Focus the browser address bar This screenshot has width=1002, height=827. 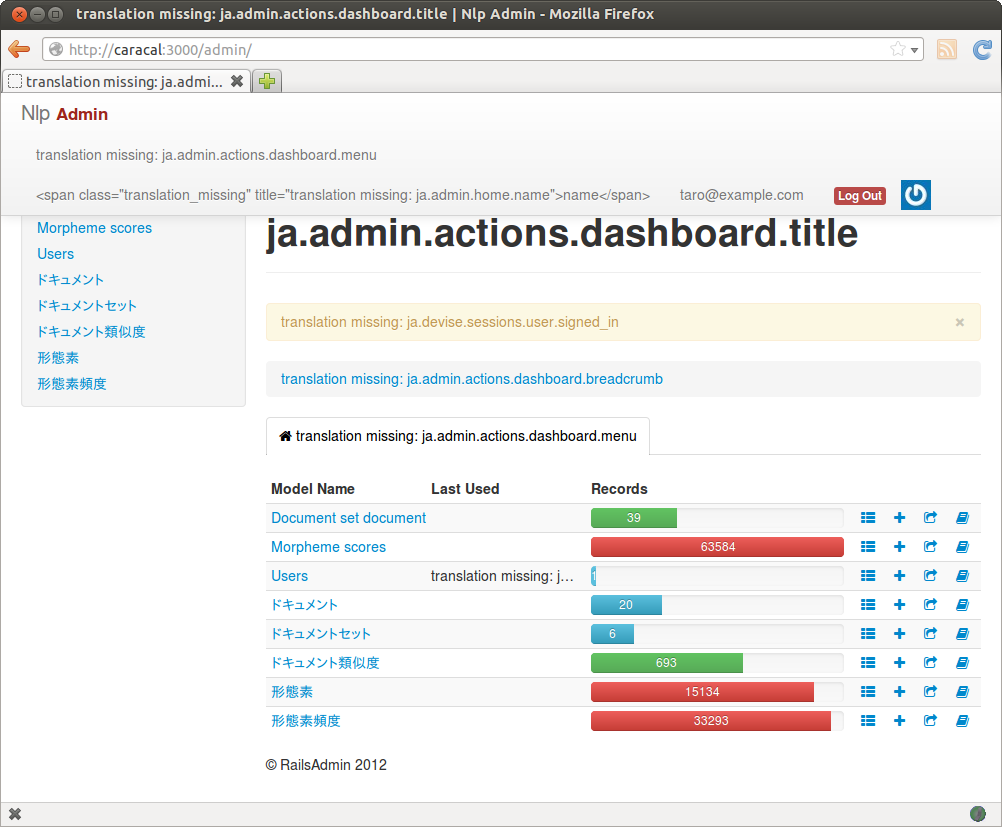(470, 49)
